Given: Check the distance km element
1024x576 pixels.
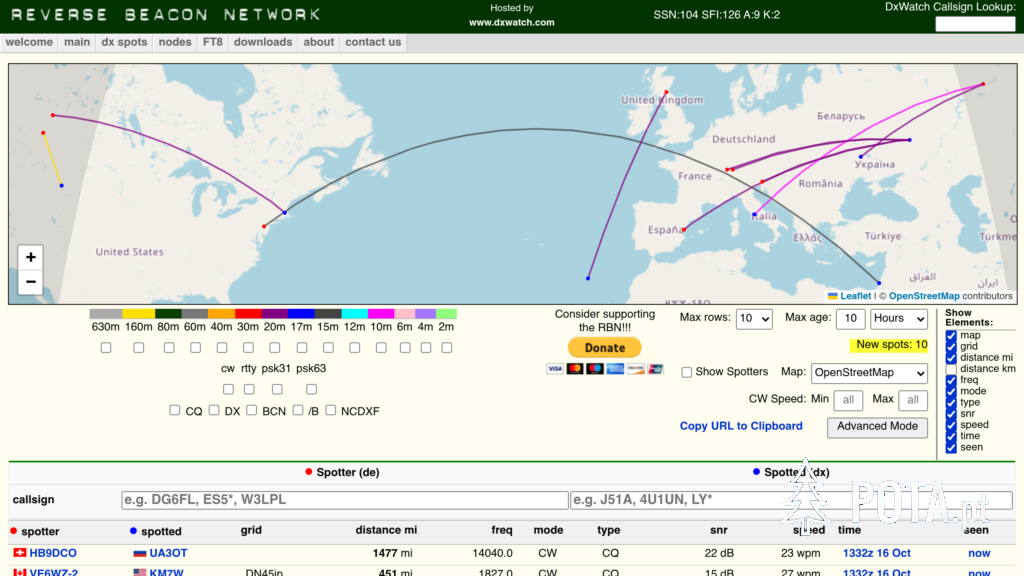Looking at the screenshot, I should [x=951, y=369].
